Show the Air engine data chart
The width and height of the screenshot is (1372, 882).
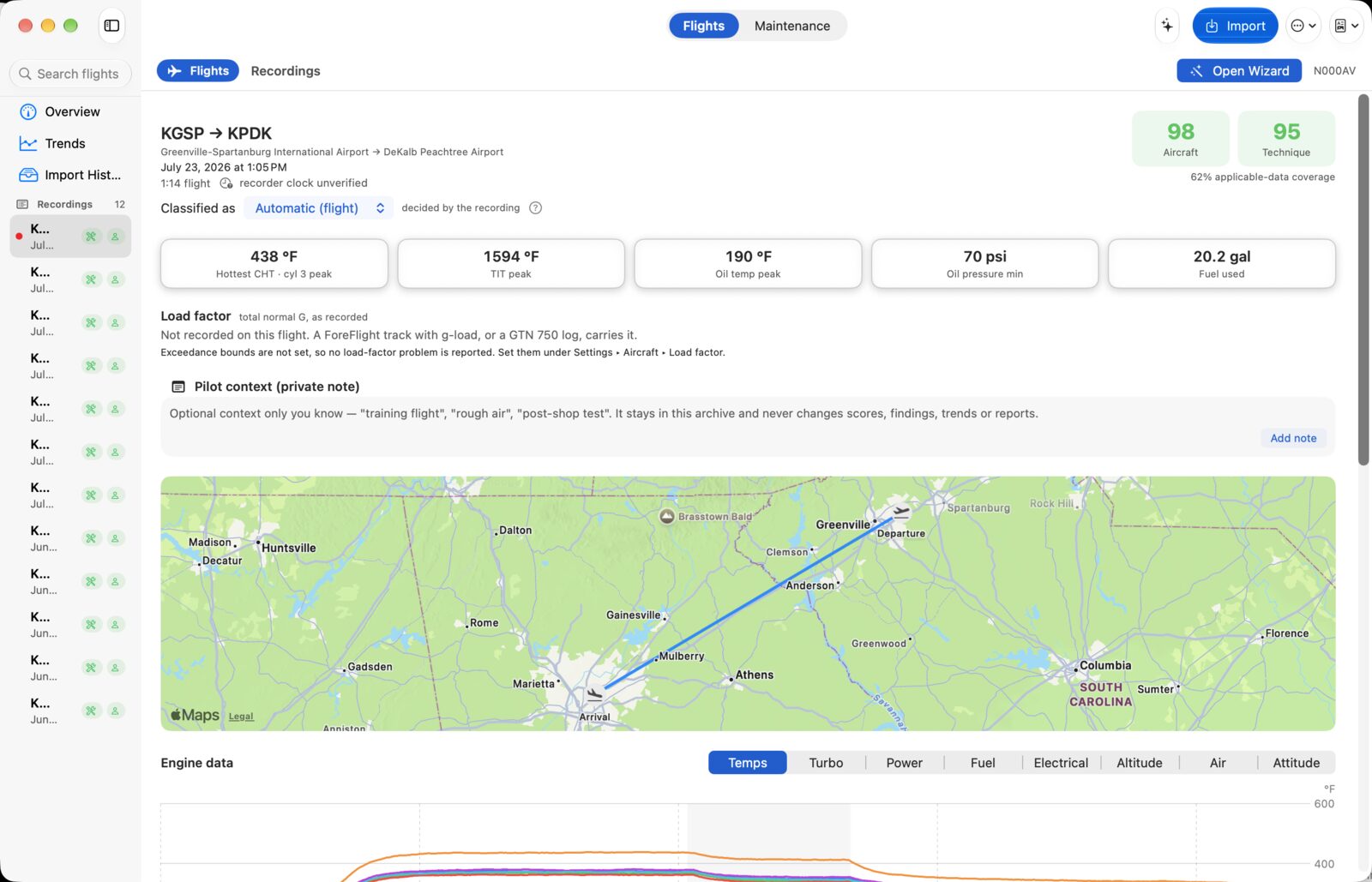pos(1218,763)
